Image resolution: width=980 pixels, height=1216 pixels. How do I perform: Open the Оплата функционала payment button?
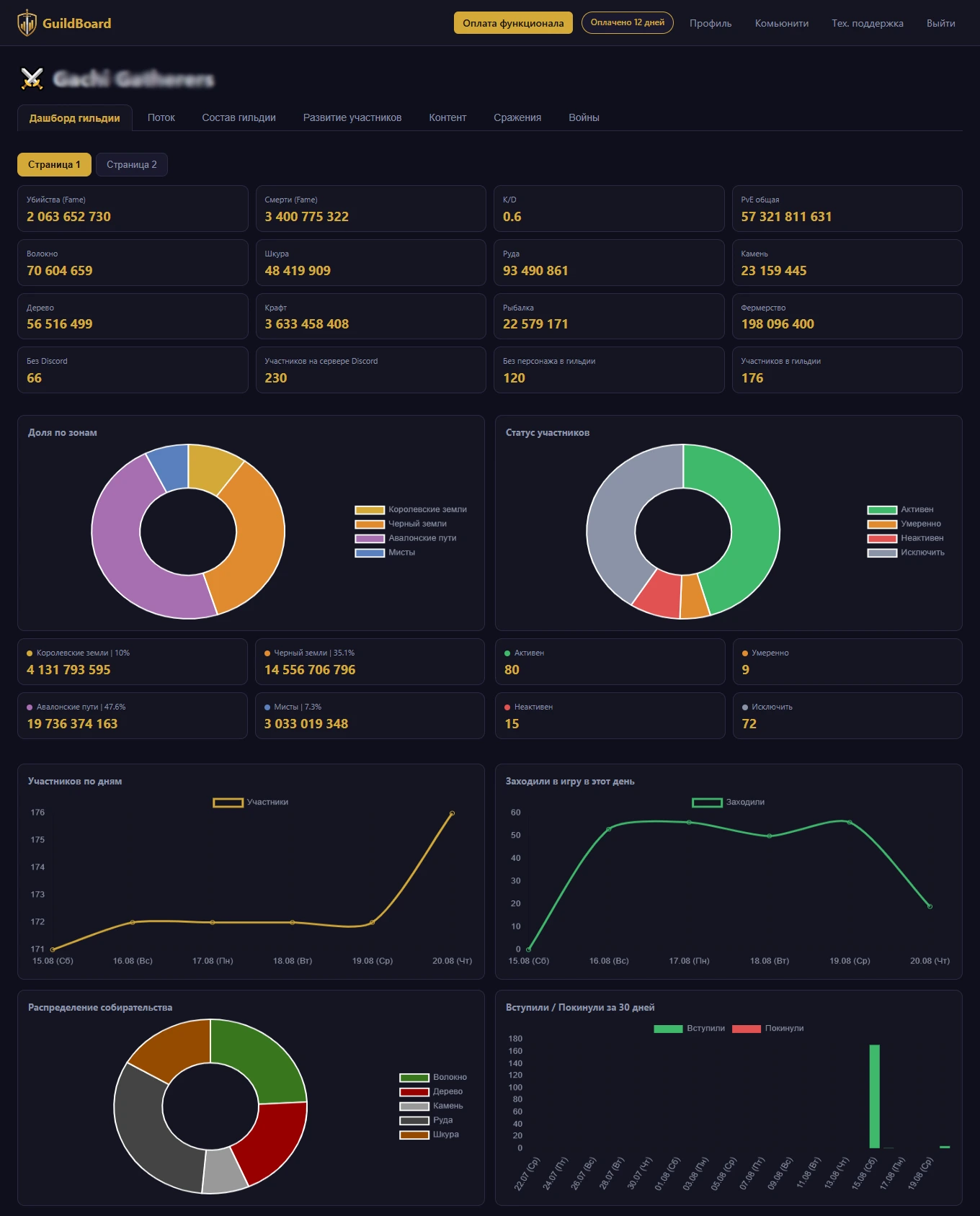tap(513, 23)
